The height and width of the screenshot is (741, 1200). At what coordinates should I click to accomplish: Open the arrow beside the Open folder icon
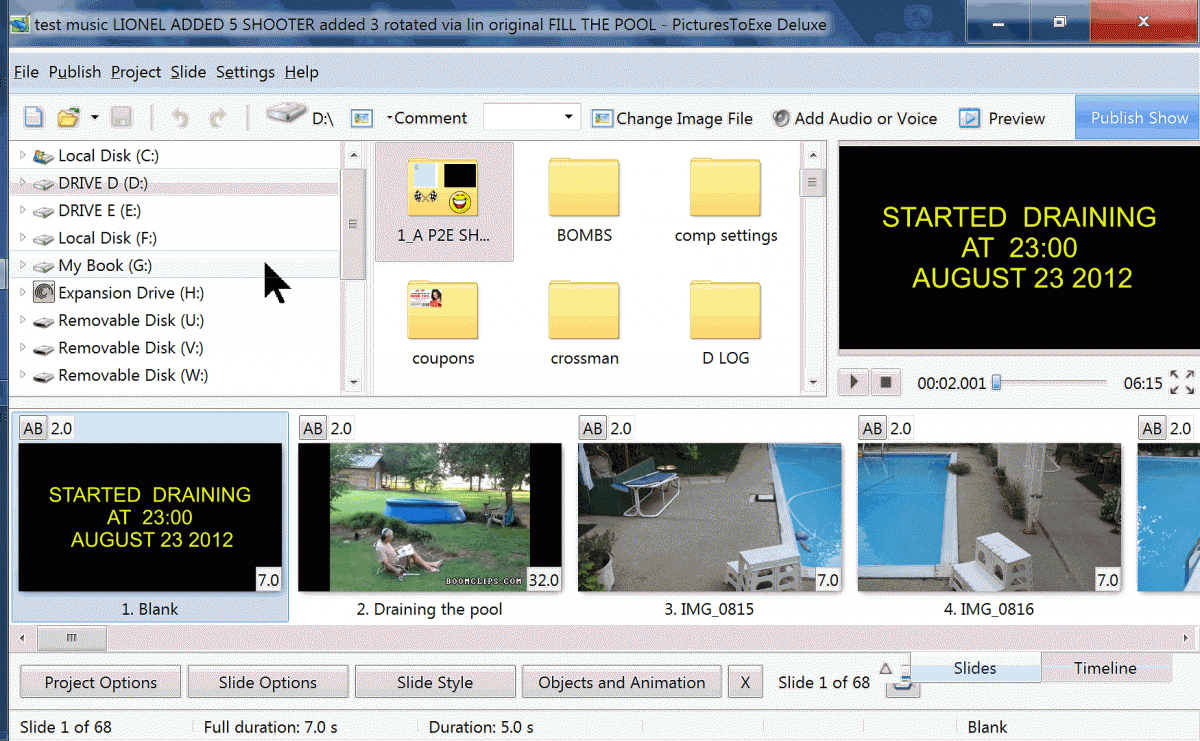tap(95, 118)
